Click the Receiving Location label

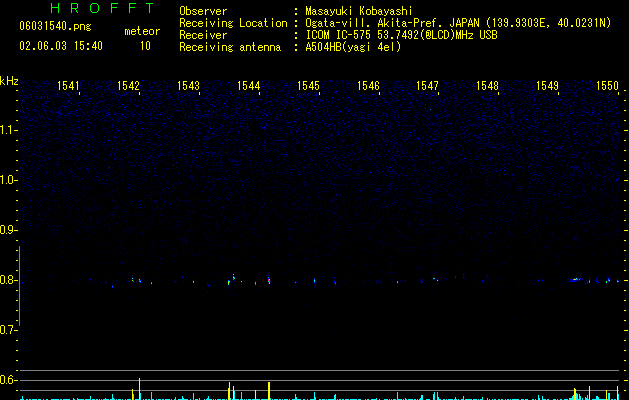[x=233, y=23]
